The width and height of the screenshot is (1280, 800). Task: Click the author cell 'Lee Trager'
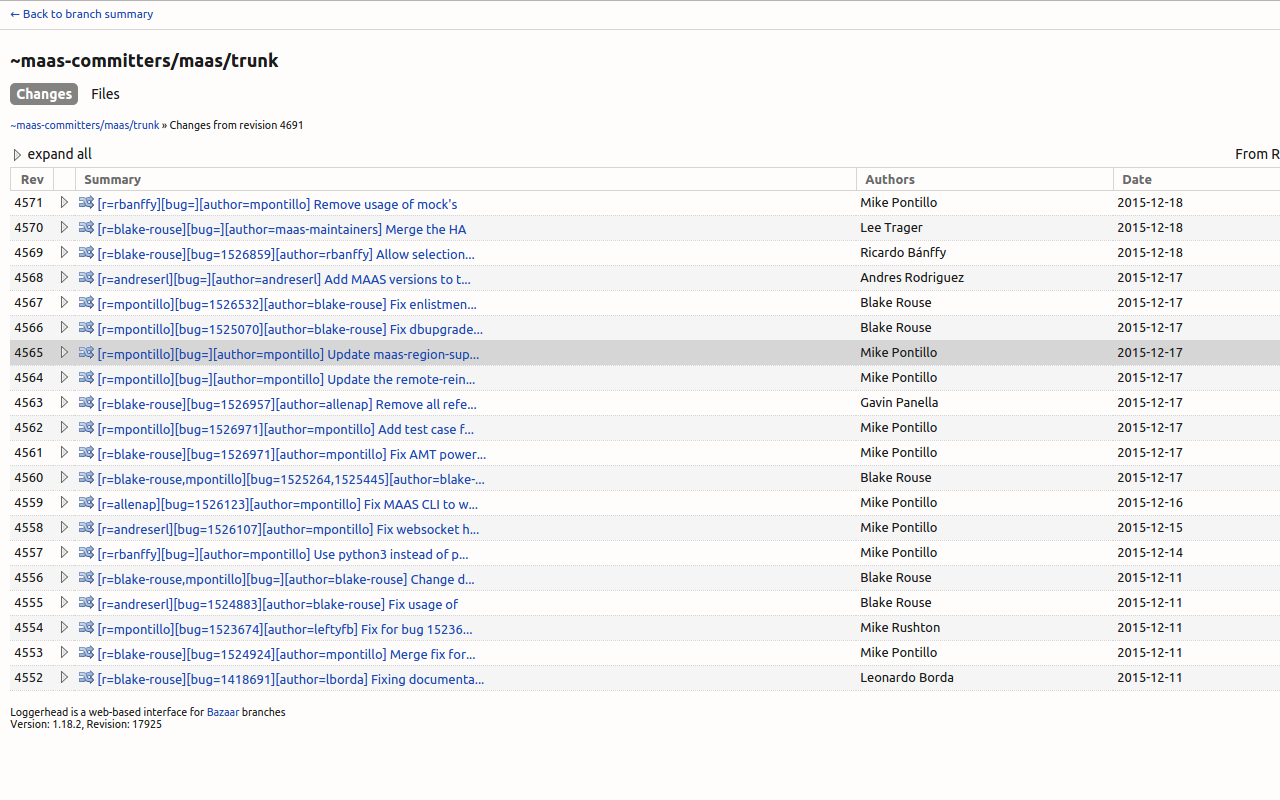(891, 227)
